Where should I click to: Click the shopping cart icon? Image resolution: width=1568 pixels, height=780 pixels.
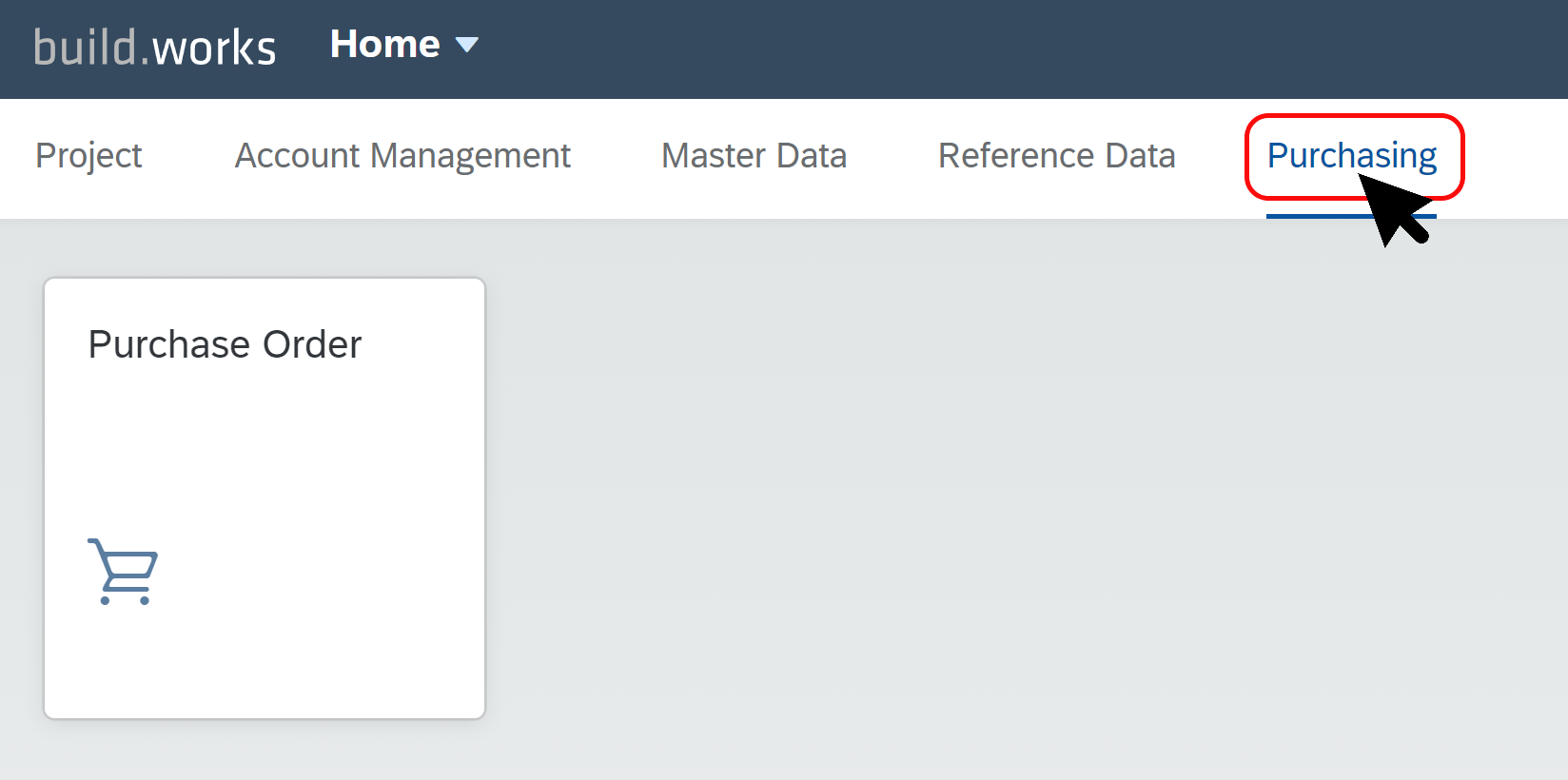tap(123, 572)
